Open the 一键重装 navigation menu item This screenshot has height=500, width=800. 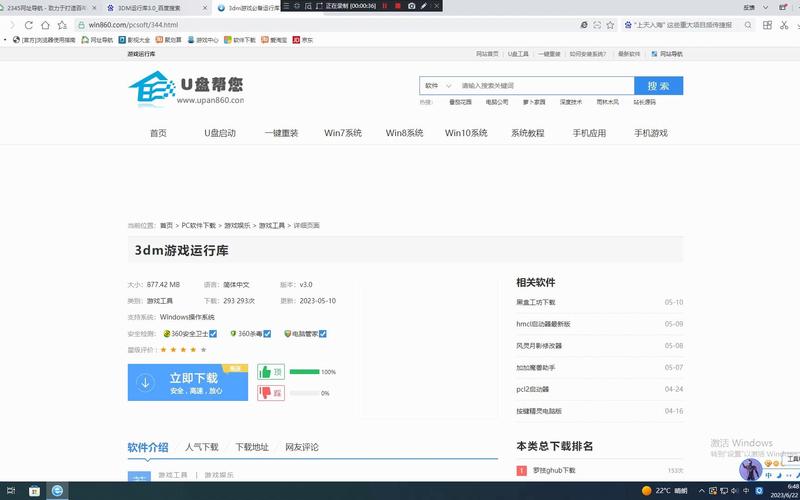281,133
